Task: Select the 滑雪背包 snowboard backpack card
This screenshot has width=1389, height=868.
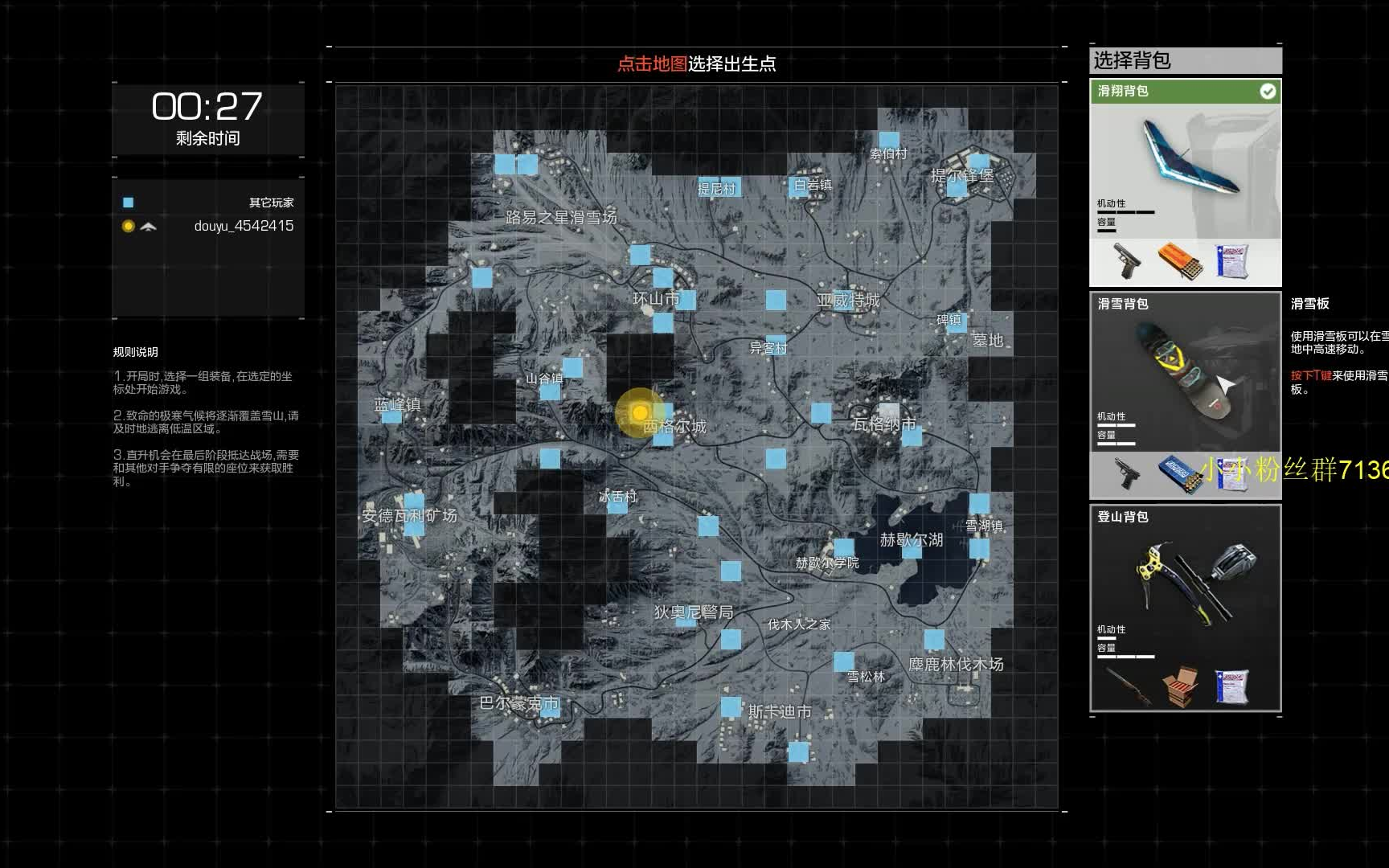Action: [1185, 395]
